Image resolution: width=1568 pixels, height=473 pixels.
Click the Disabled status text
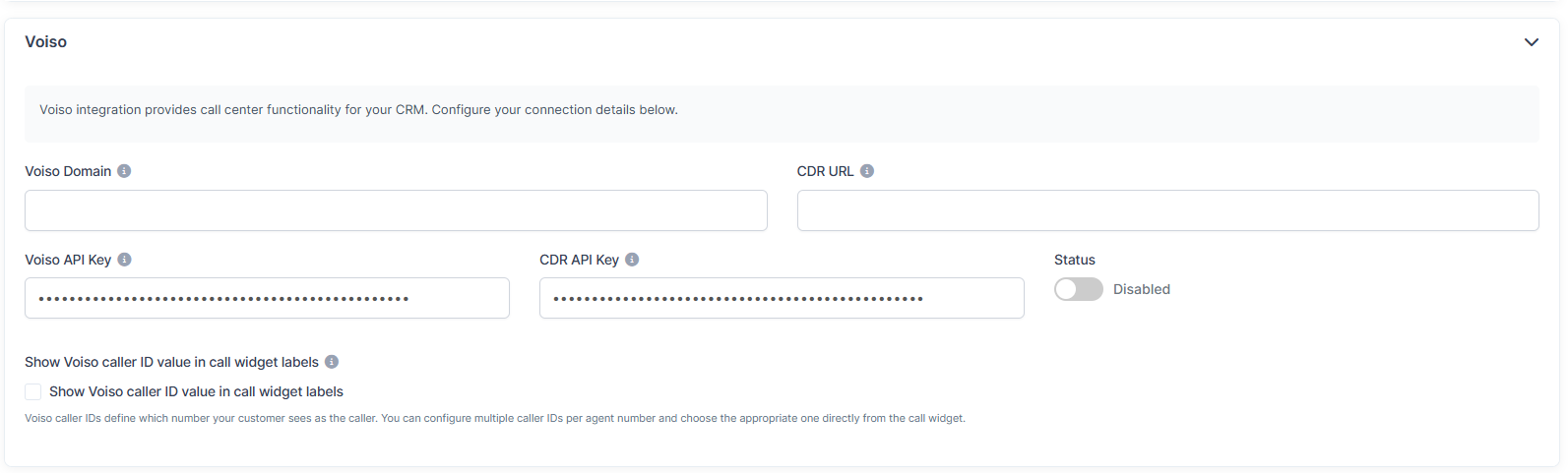[1141, 289]
